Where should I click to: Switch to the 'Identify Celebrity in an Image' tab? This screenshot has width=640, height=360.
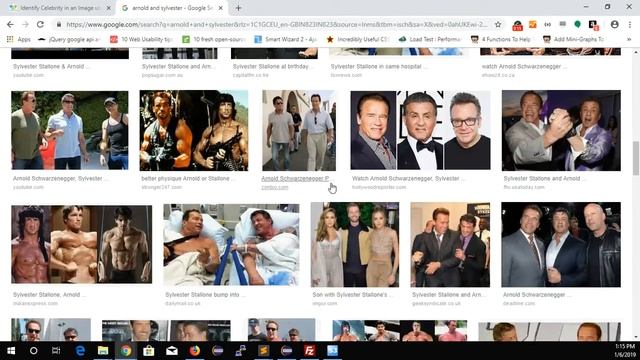[x=60, y=8]
